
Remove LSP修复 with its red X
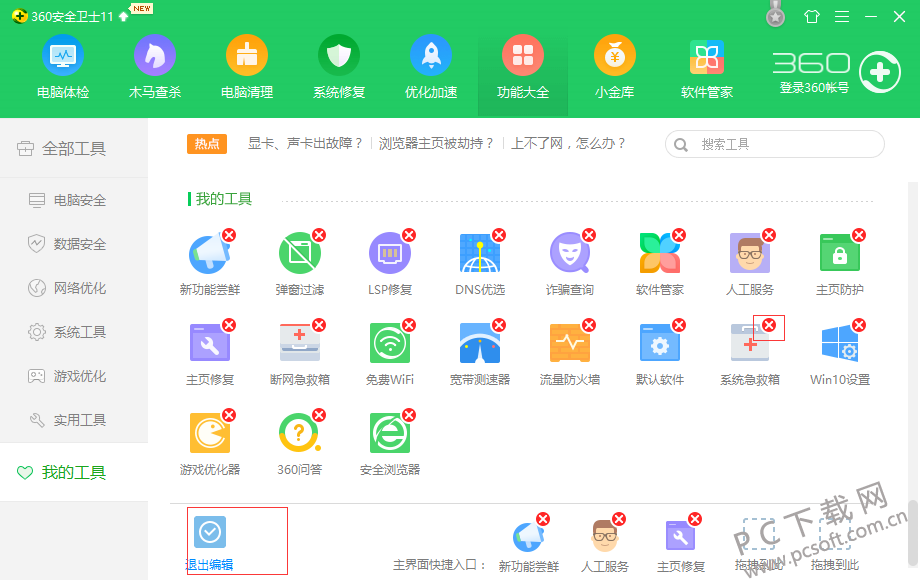tap(409, 235)
